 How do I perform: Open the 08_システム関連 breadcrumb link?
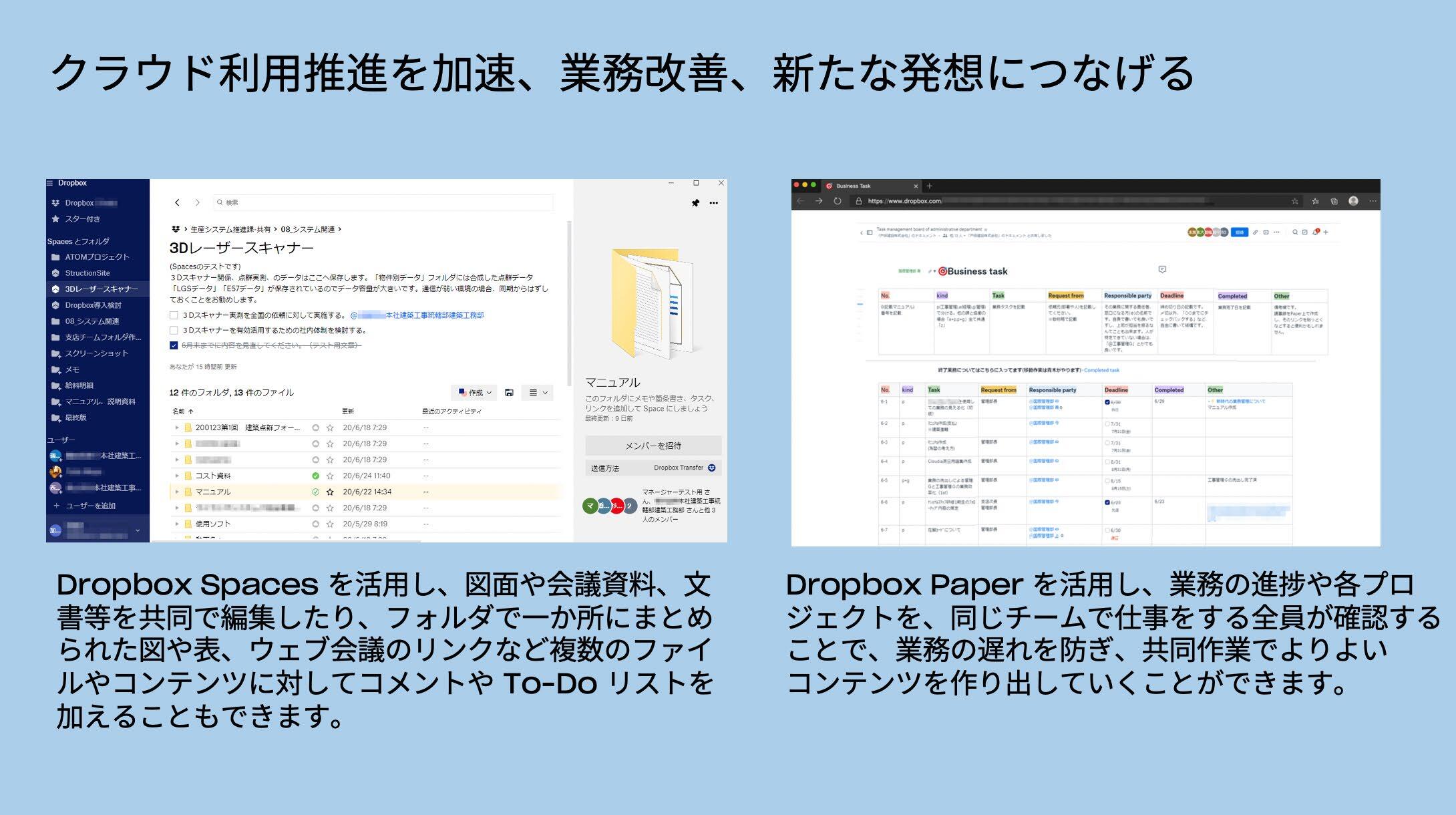click(x=307, y=229)
